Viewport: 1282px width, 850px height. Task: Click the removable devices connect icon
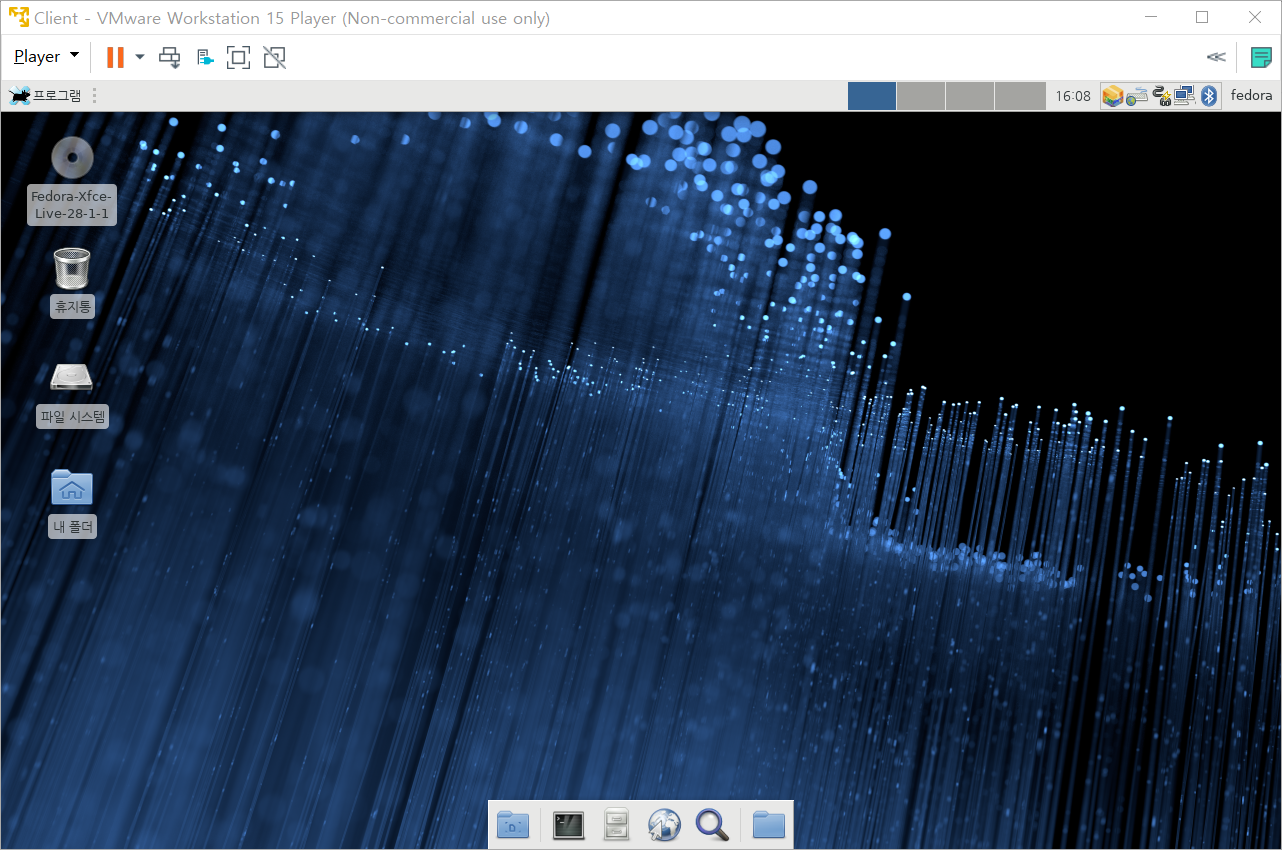pyautogui.click(x=205, y=57)
